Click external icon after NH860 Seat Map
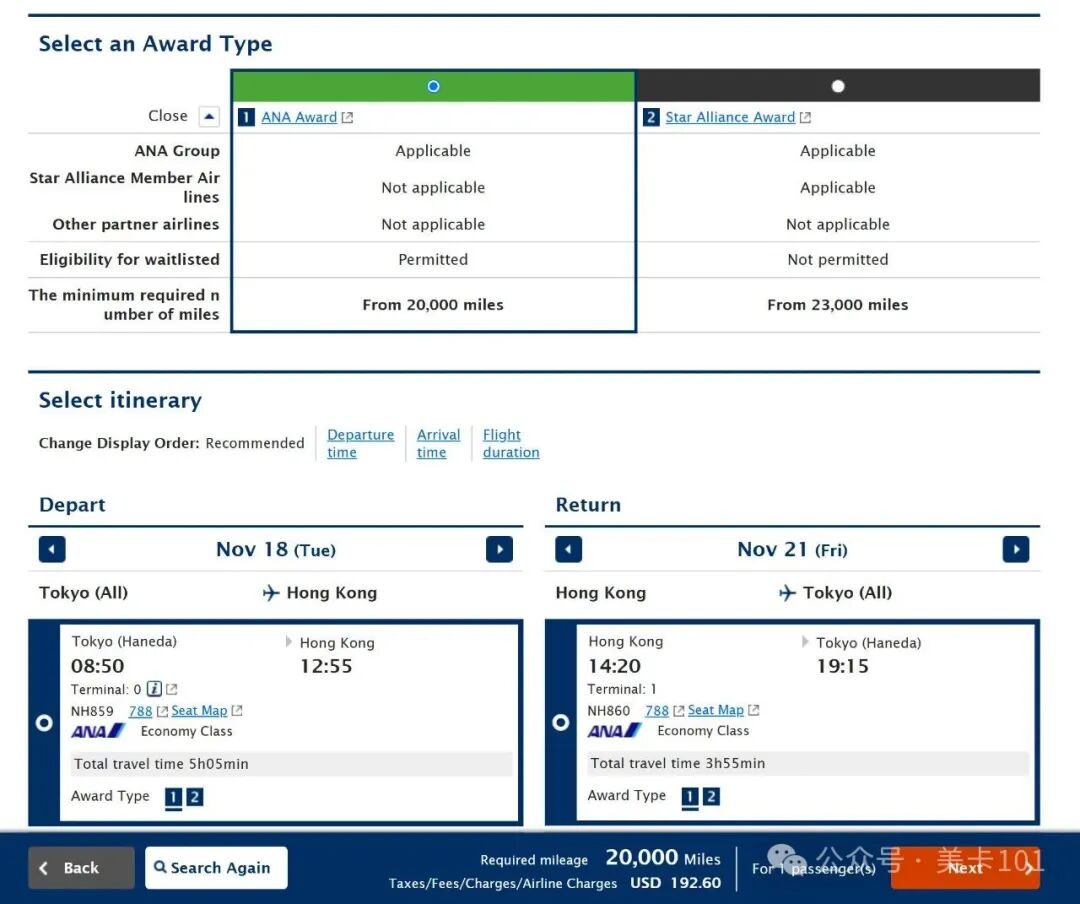 pos(754,710)
